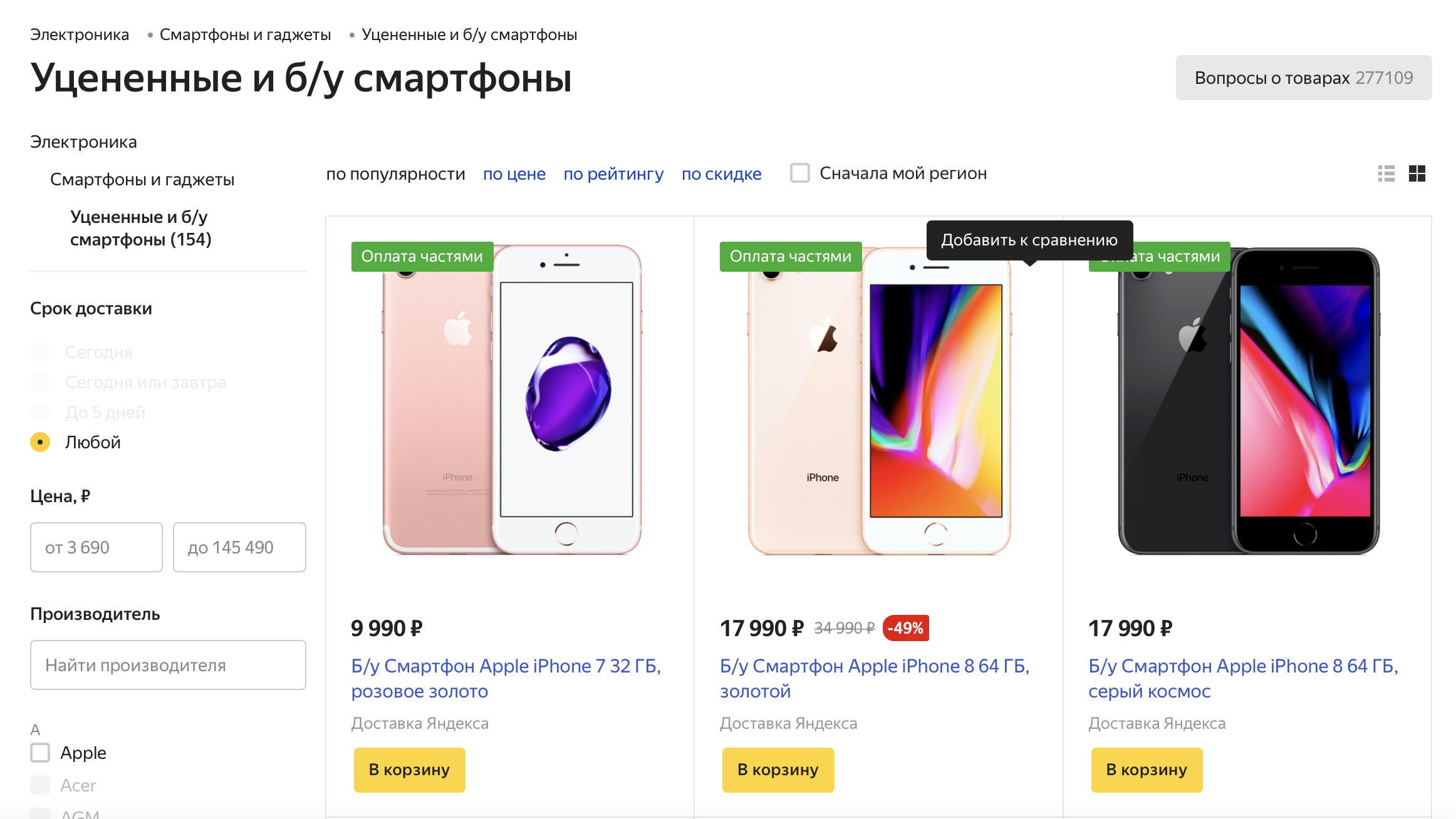Open Вопросы о товарах button
The image size is (1456, 819).
coord(1304,78)
